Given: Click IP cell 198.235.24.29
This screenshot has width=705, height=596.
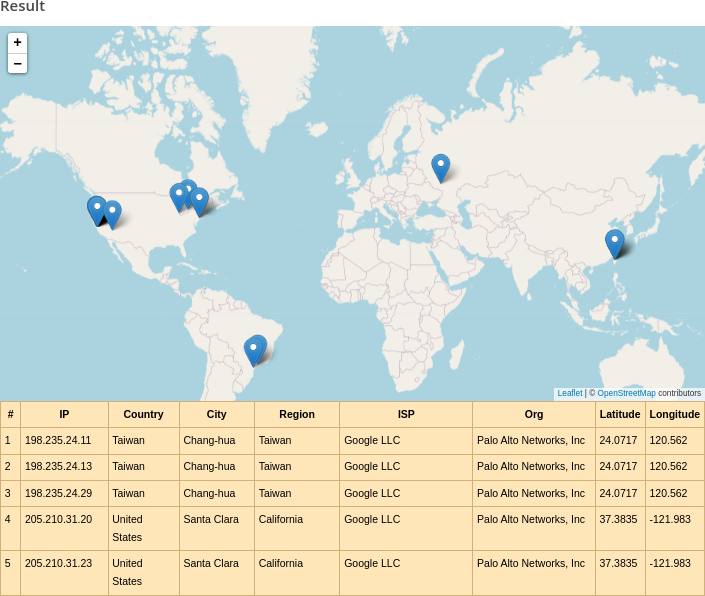Looking at the screenshot, I should click(x=58, y=493).
